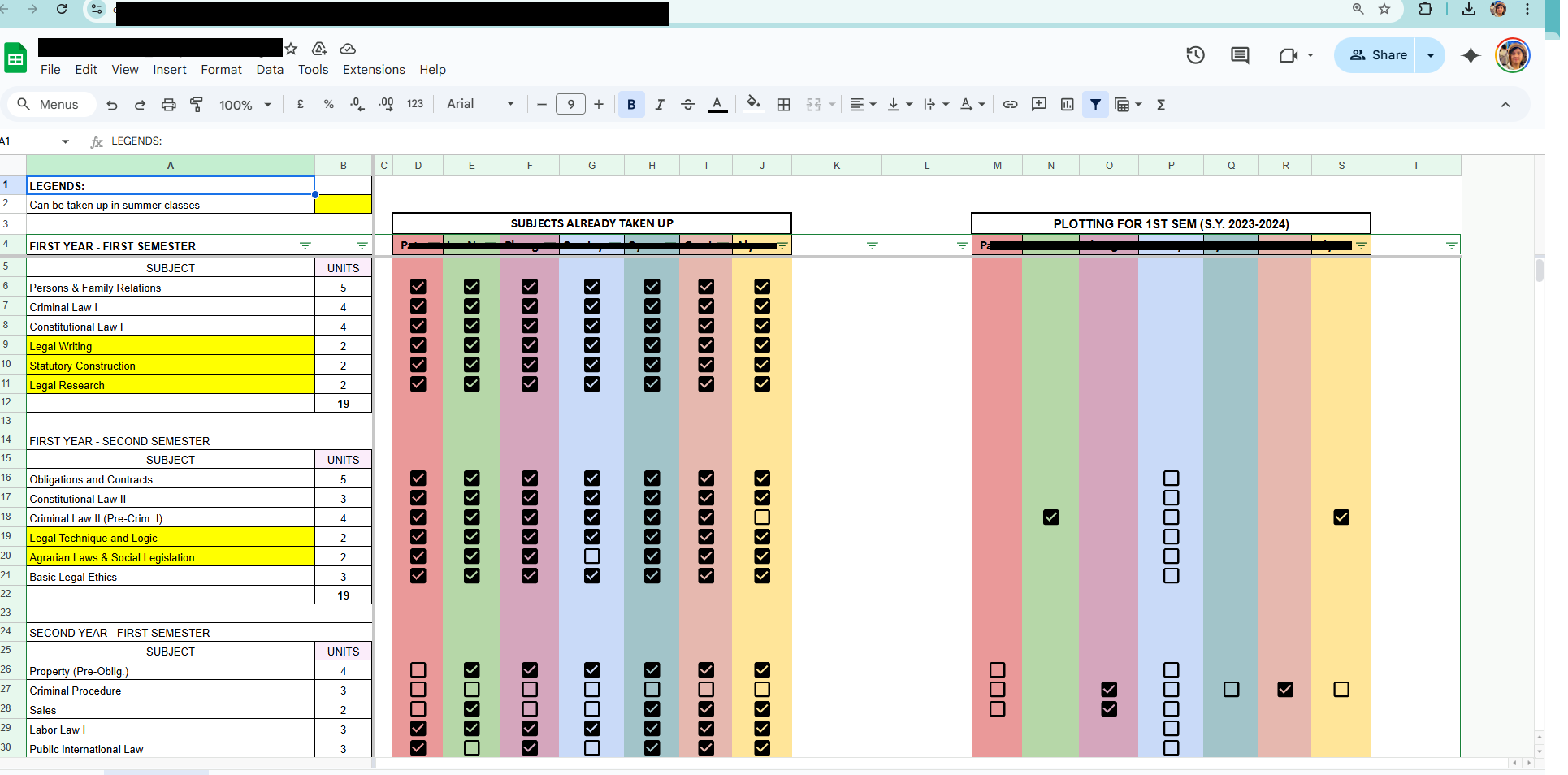Open the zoom level dropdown
Image resolution: width=1568 pixels, height=775 pixels.
click(245, 105)
